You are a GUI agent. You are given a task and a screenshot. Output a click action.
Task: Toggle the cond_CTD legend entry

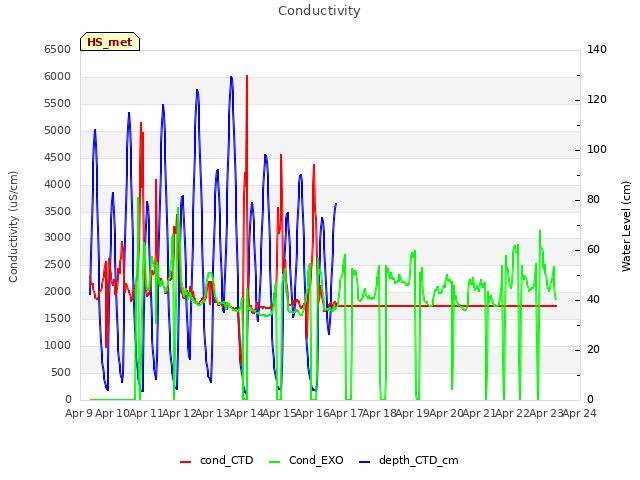[x=216, y=460]
